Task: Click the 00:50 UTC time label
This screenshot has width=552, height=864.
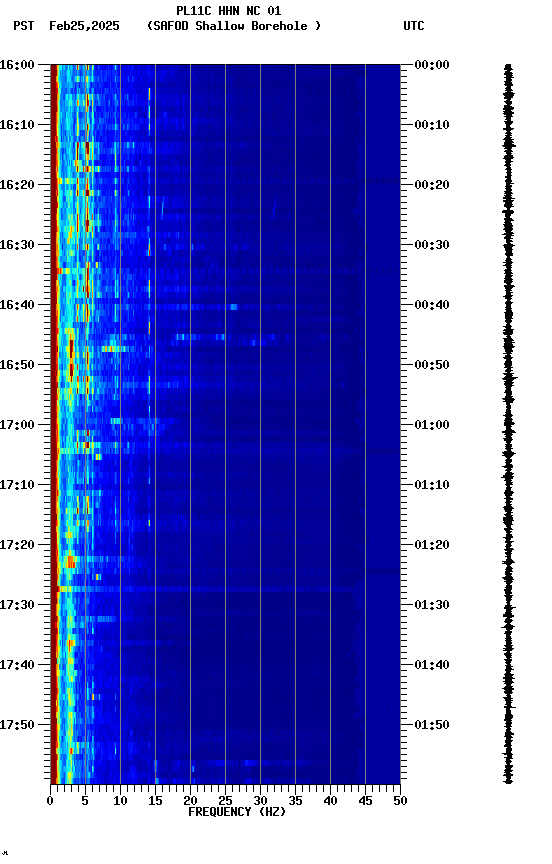Action: click(x=432, y=365)
